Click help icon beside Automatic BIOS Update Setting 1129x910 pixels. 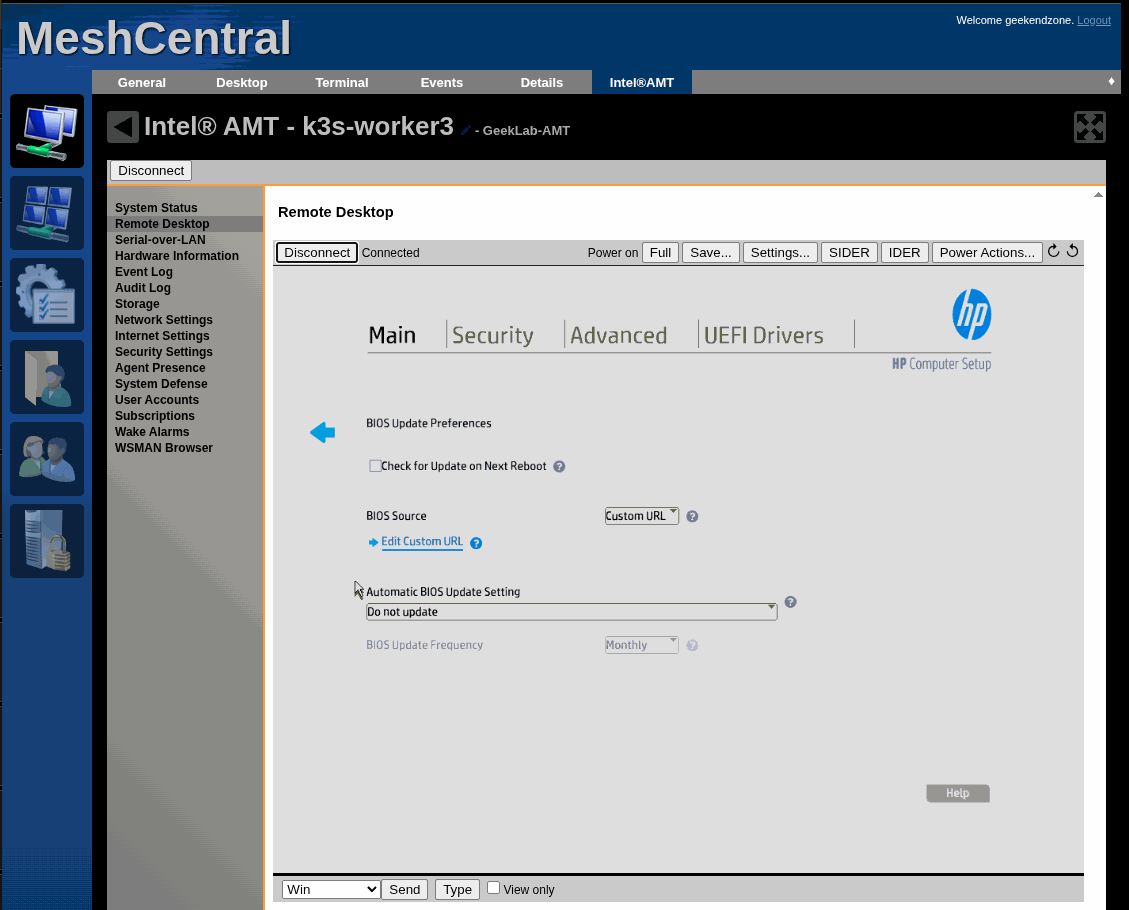pos(791,602)
